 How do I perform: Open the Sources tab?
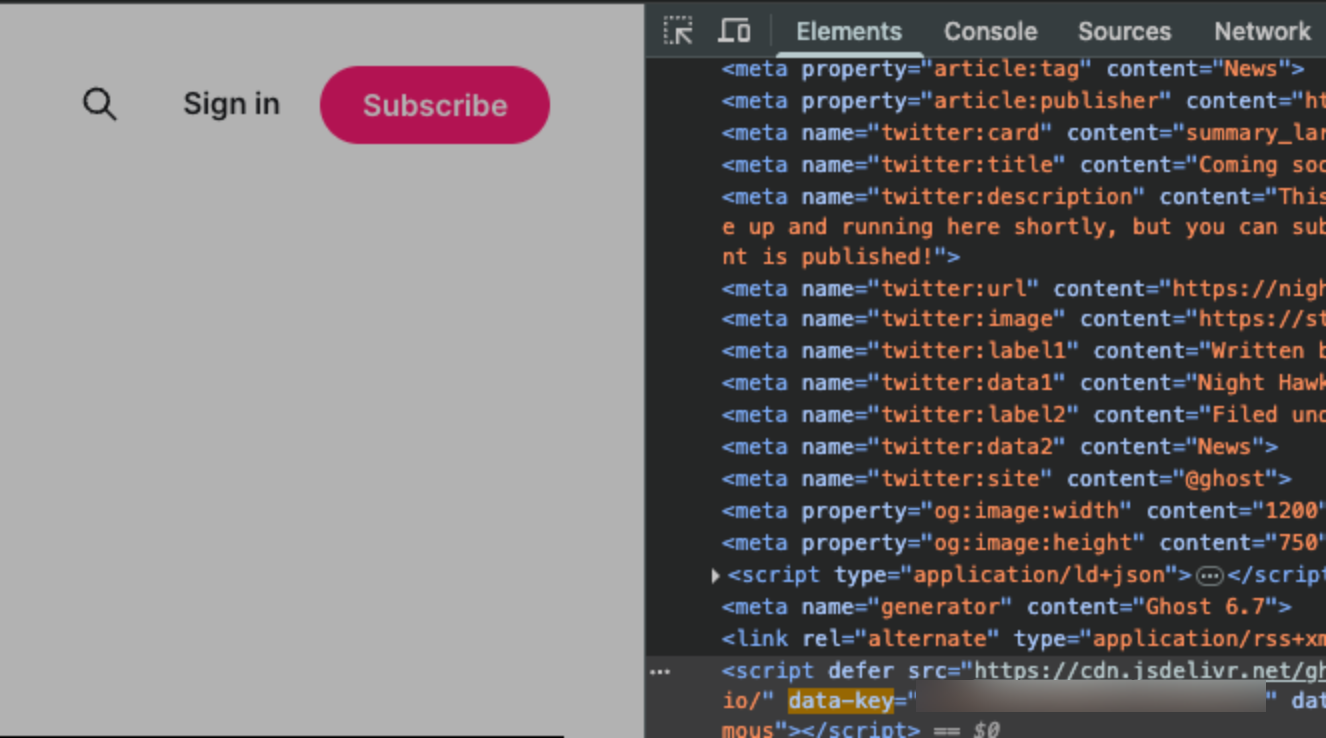click(x=1124, y=31)
